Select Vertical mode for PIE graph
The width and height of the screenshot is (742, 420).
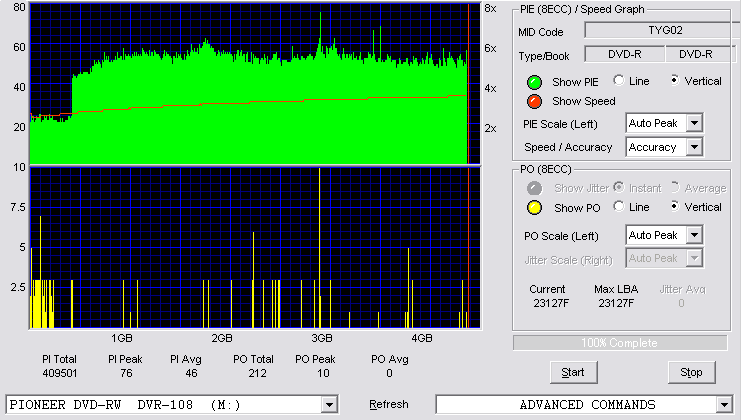click(x=674, y=80)
